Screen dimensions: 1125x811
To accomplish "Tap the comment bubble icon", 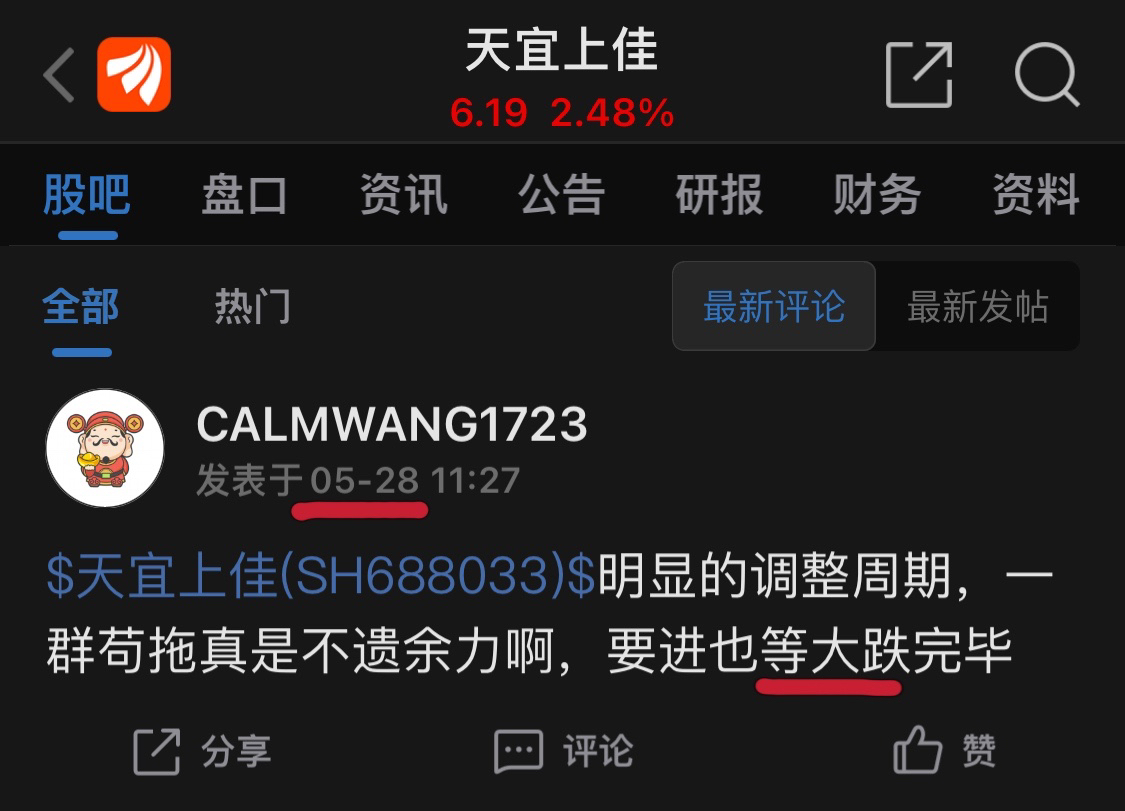I will (x=518, y=751).
